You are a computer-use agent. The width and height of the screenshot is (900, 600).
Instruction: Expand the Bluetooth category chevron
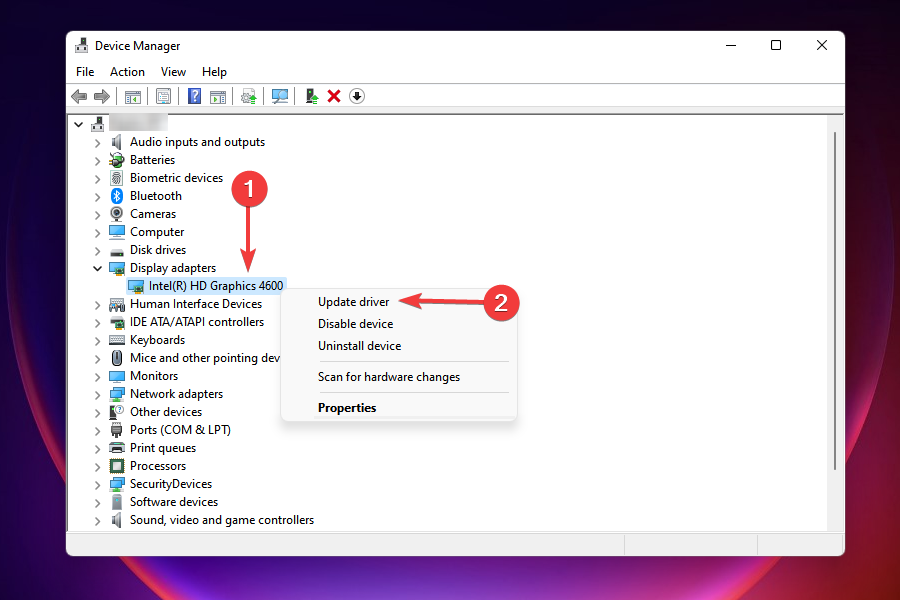[98, 196]
